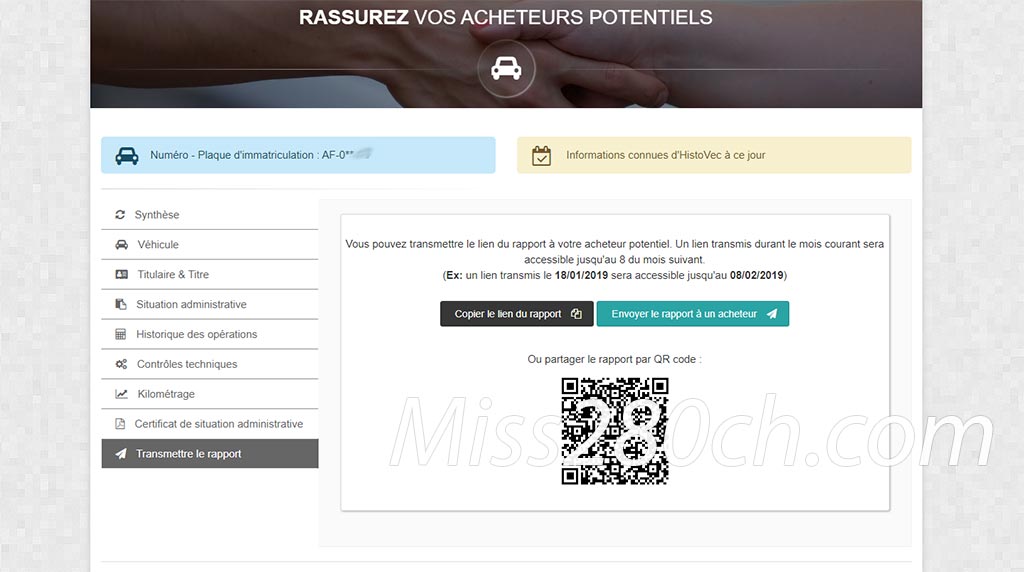Image resolution: width=1024 pixels, height=572 pixels.
Task: Open Certificat de situation administrative
Action: (x=210, y=424)
